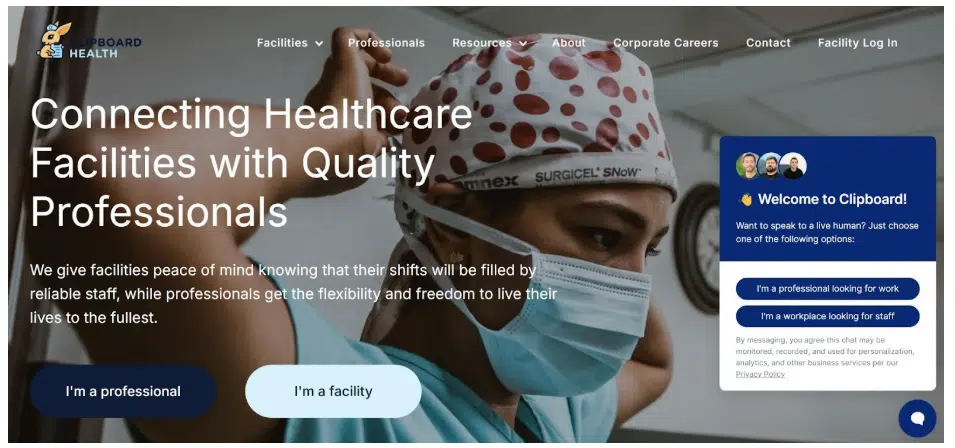Click the Clipboard Health bunny logo

pyautogui.click(x=55, y=41)
